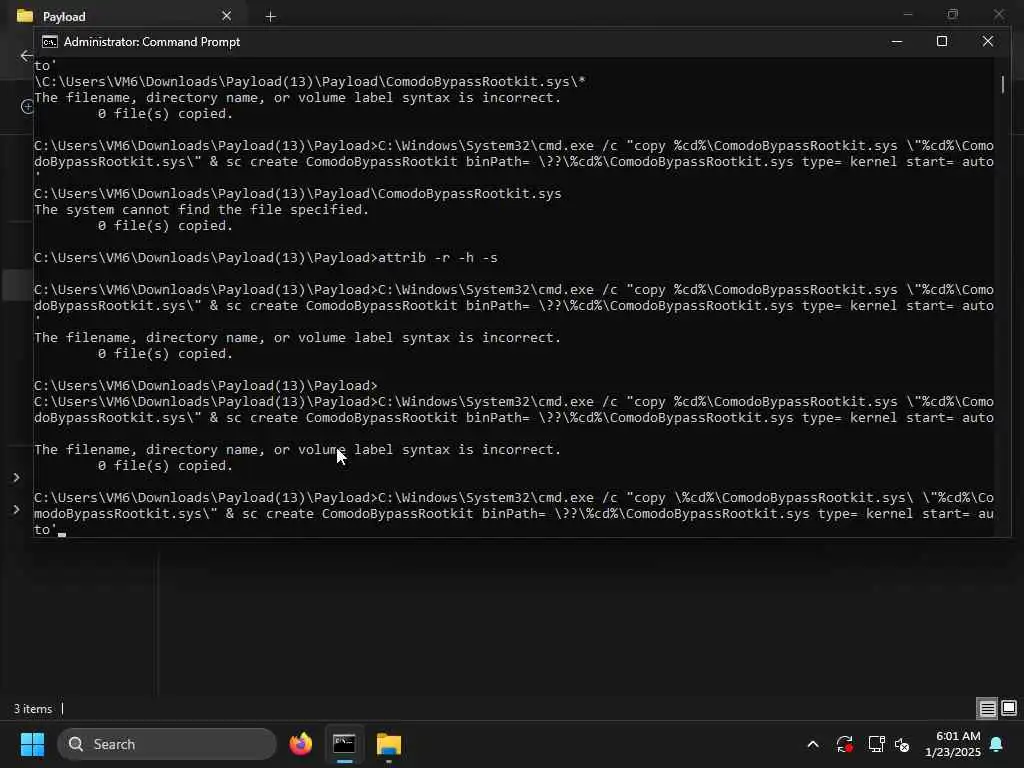Maximize the Command Prompt window

pos(942,41)
